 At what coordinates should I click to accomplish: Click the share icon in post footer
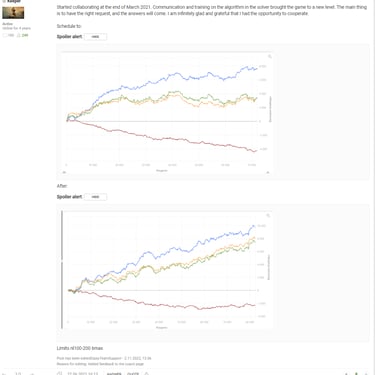tap(59, 373)
